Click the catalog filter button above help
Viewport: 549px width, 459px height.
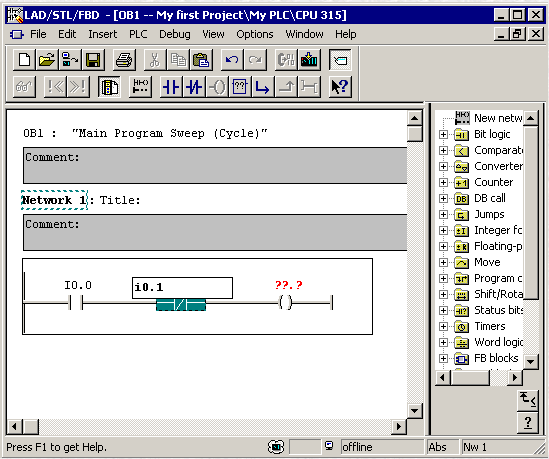tap(528, 400)
